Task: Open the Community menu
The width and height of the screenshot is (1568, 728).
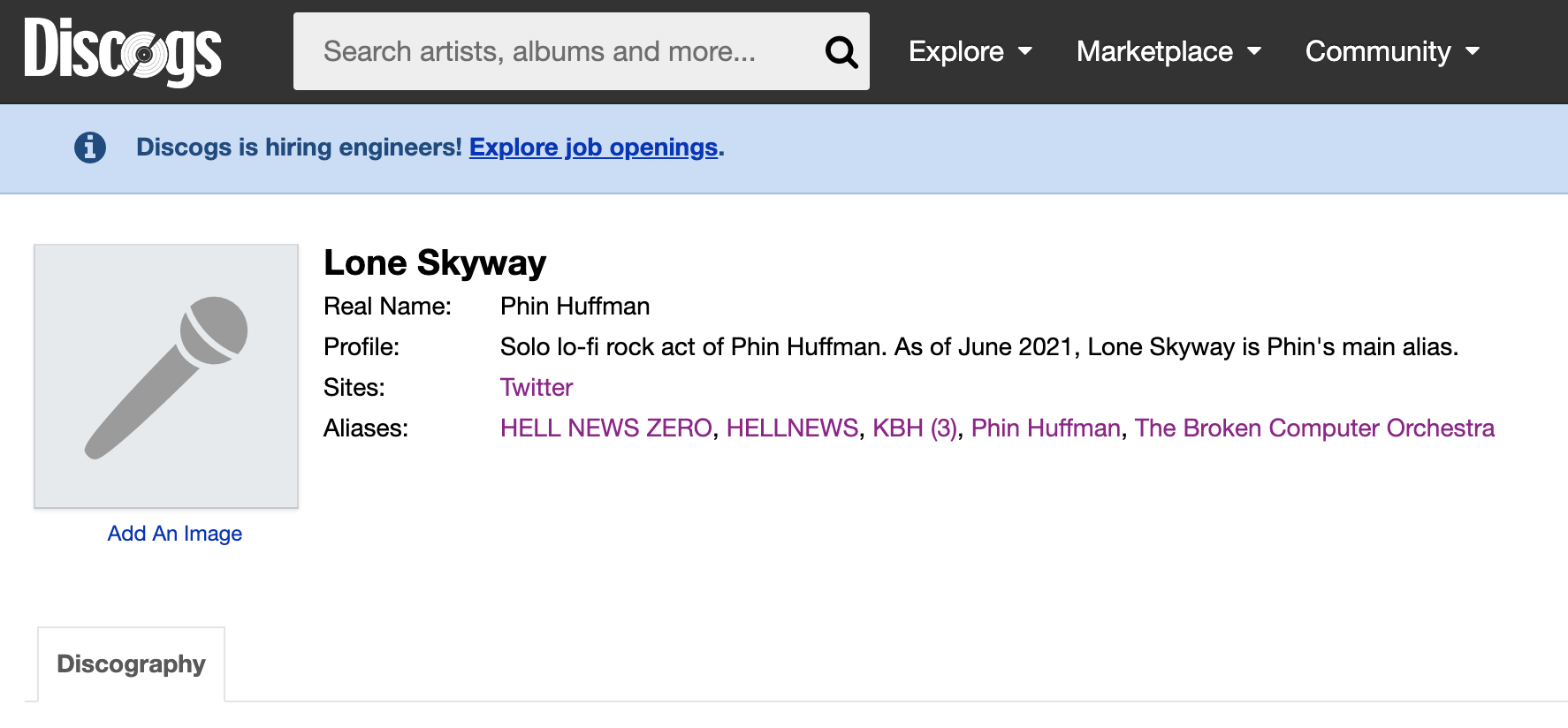Action: [x=1392, y=51]
